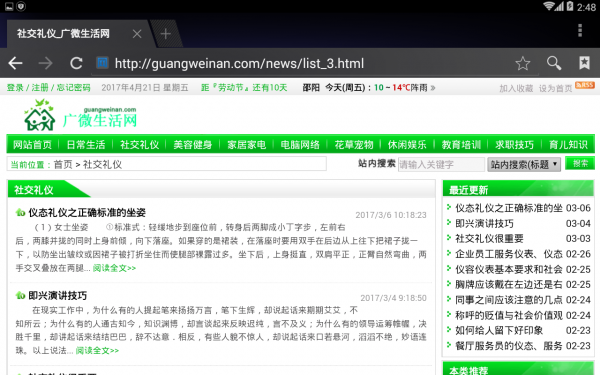Go back with the browser back arrow
Screen dimensions: 600x375
[15, 63]
